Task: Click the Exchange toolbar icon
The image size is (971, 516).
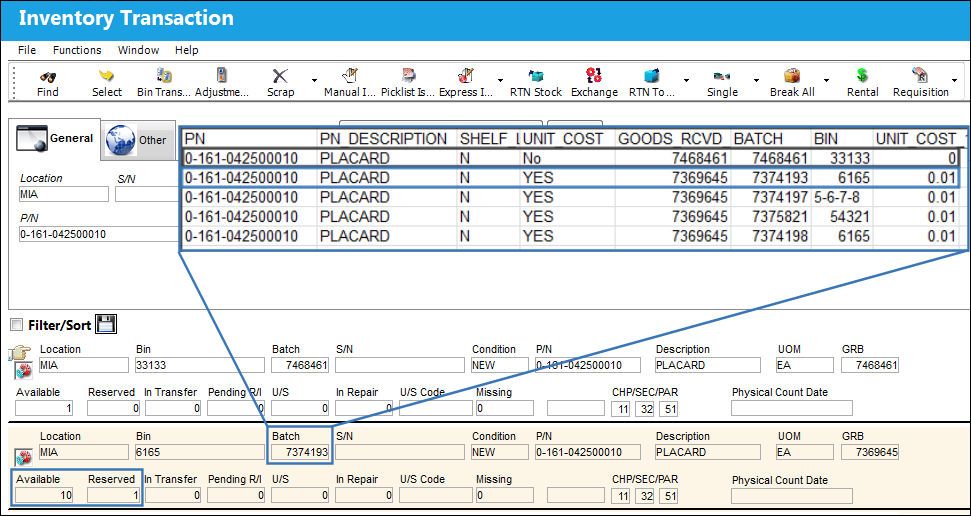Action: tap(594, 76)
